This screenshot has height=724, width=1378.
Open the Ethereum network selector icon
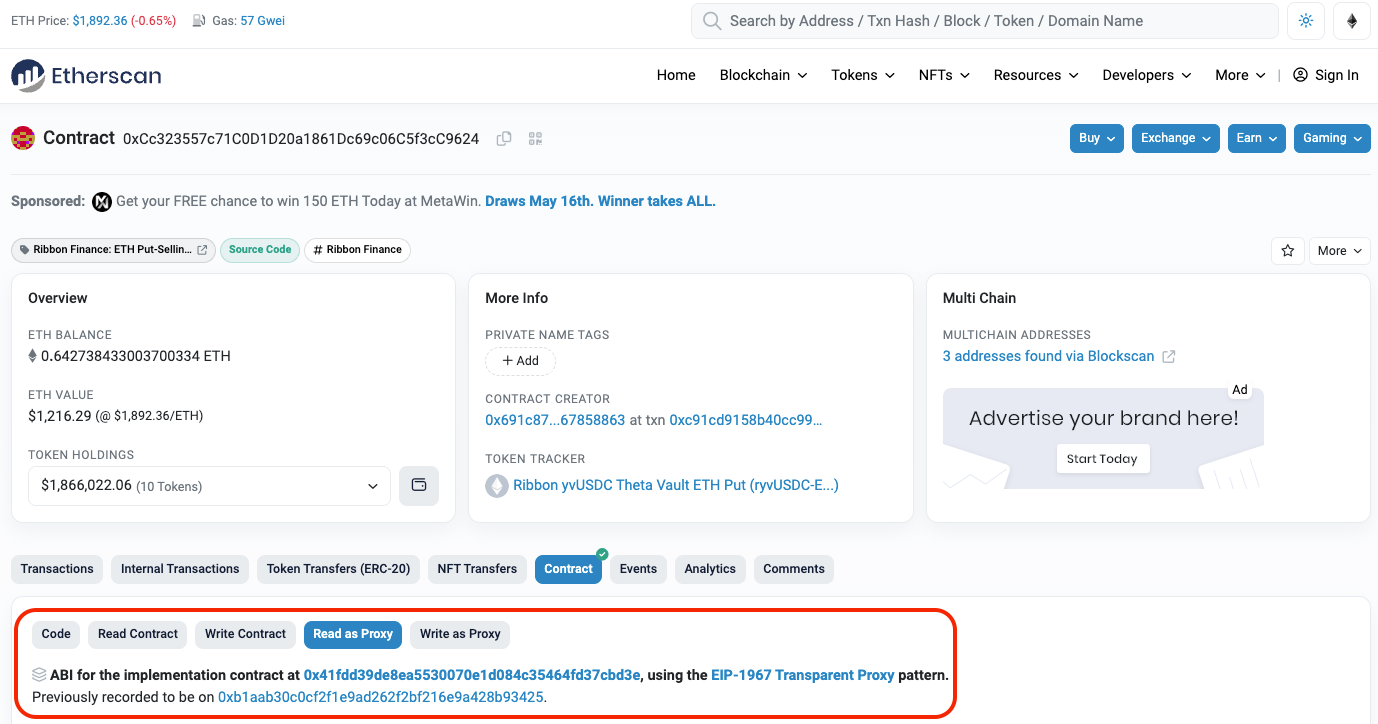pyautogui.click(x=1352, y=21)
